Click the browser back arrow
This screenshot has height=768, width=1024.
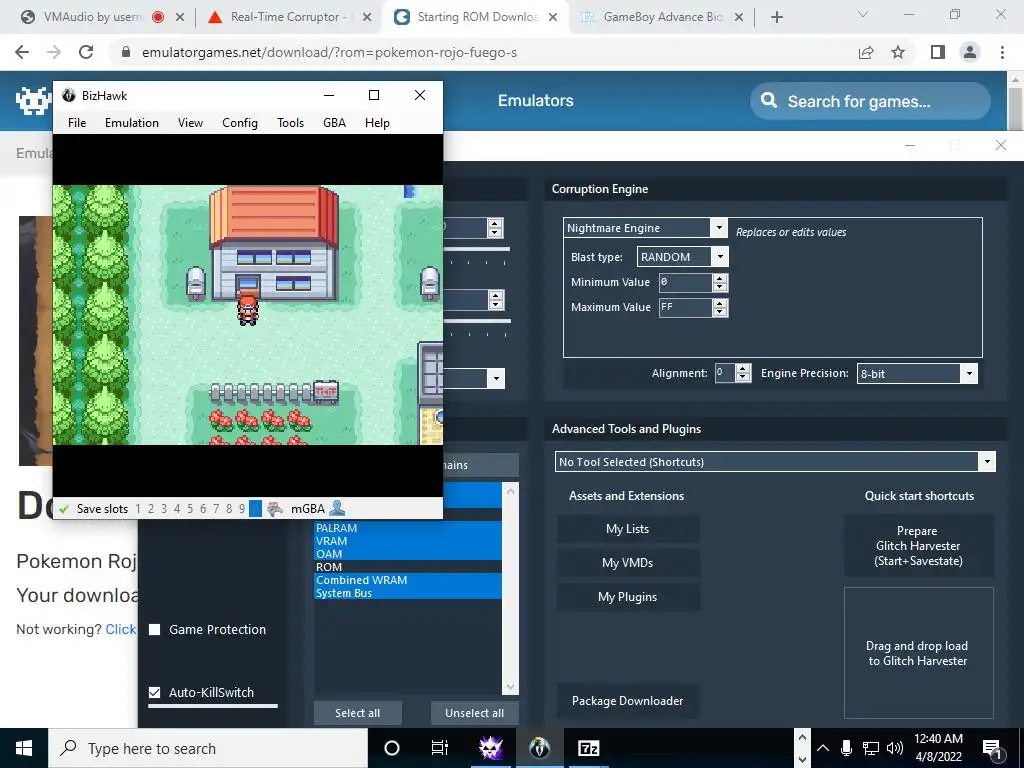[22, 52]
